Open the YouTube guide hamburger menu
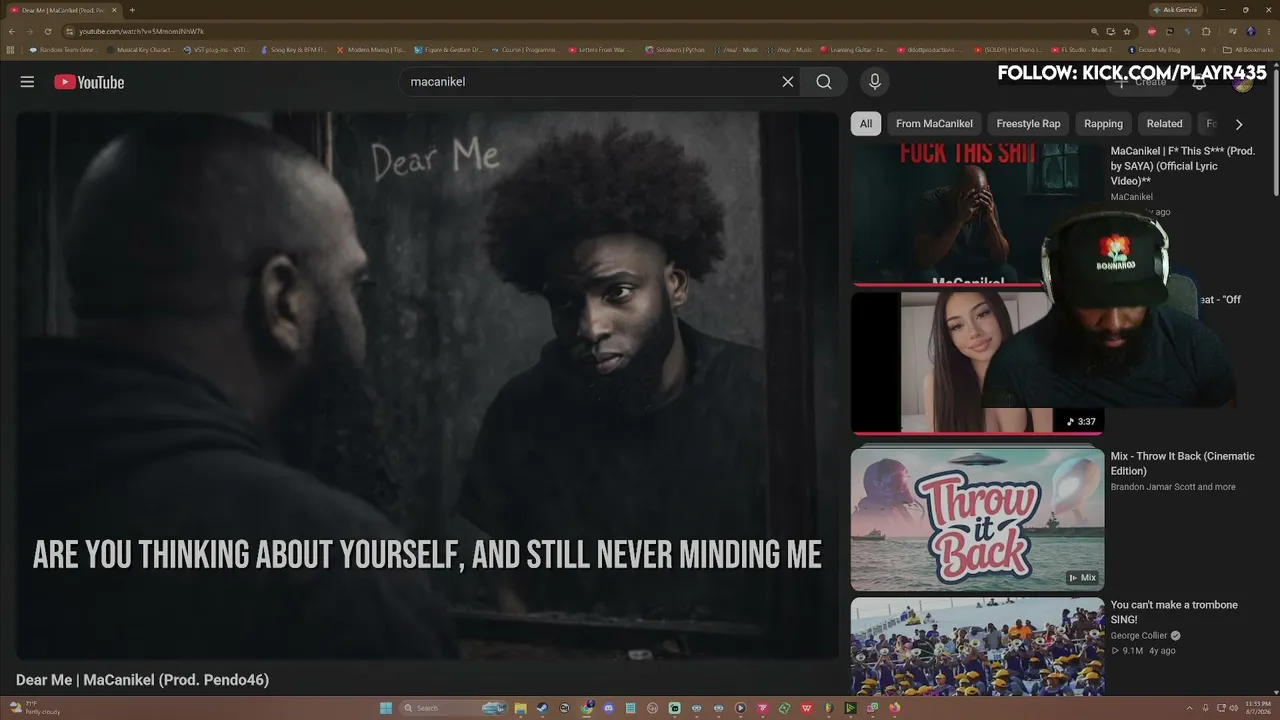Viewport: 1280px width, 720px height. pyautogui.click(x=27, y=82)
